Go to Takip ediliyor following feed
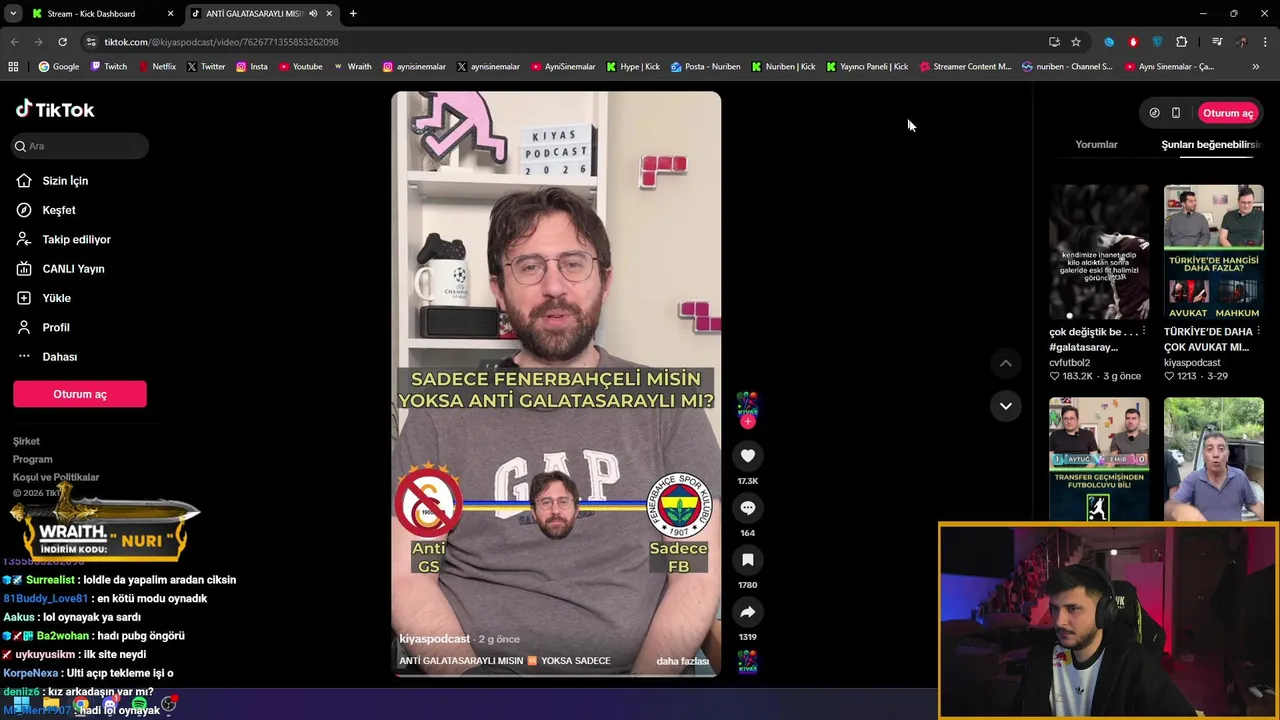Image resolution: width=1280 pixels, height=720 pixels. point(63,239)
